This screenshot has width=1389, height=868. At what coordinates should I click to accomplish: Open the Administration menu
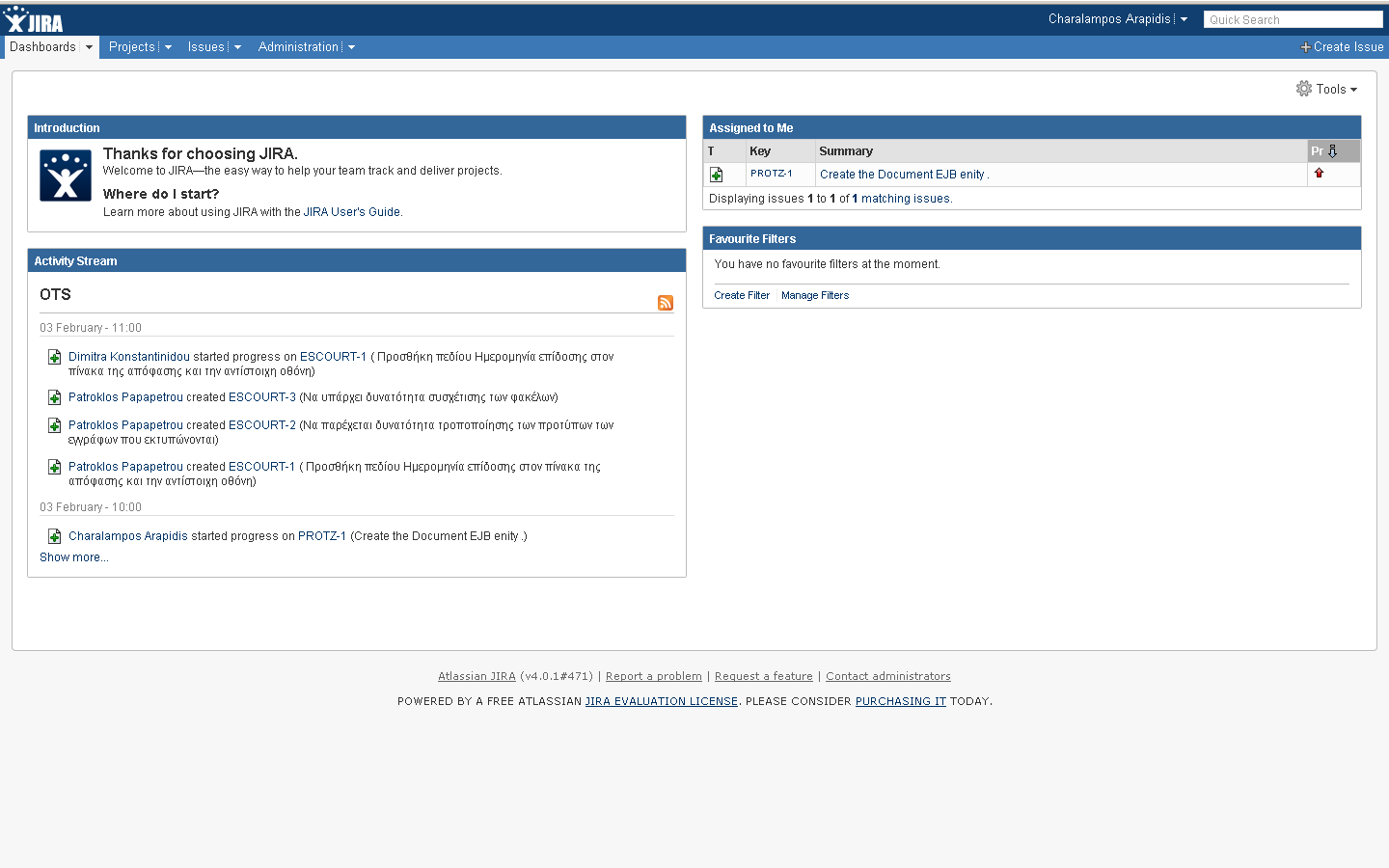[299, 47]
